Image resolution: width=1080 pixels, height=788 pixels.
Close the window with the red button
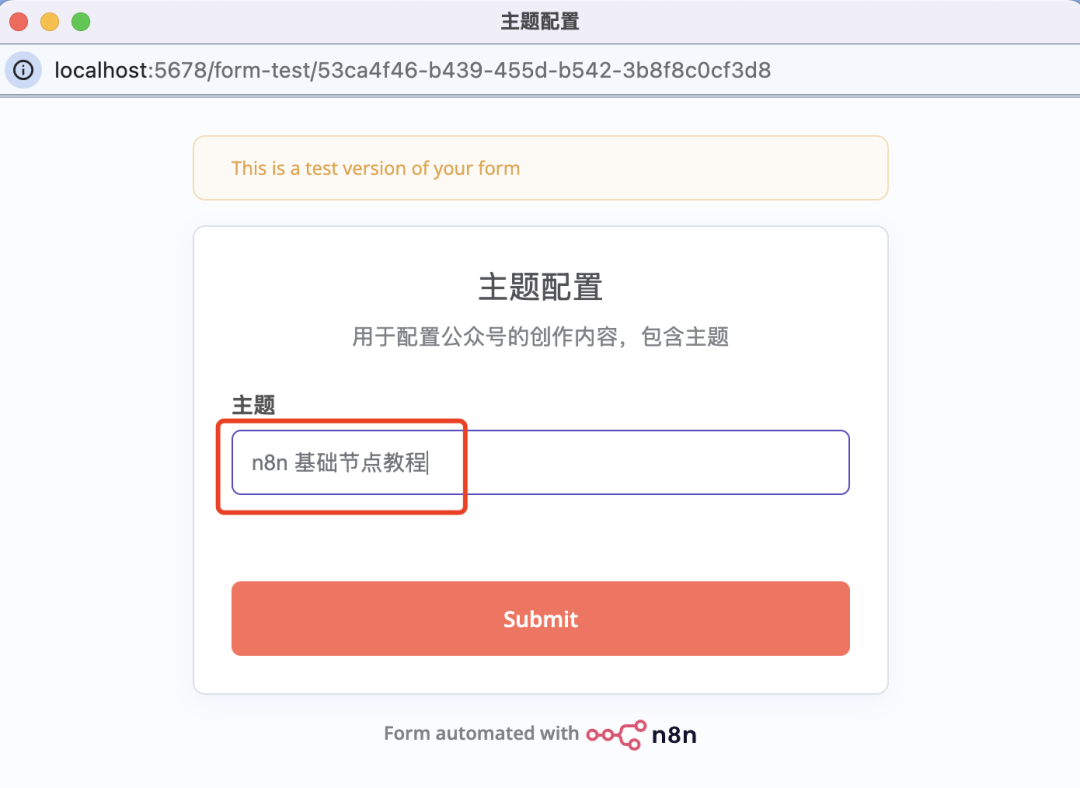19,21
